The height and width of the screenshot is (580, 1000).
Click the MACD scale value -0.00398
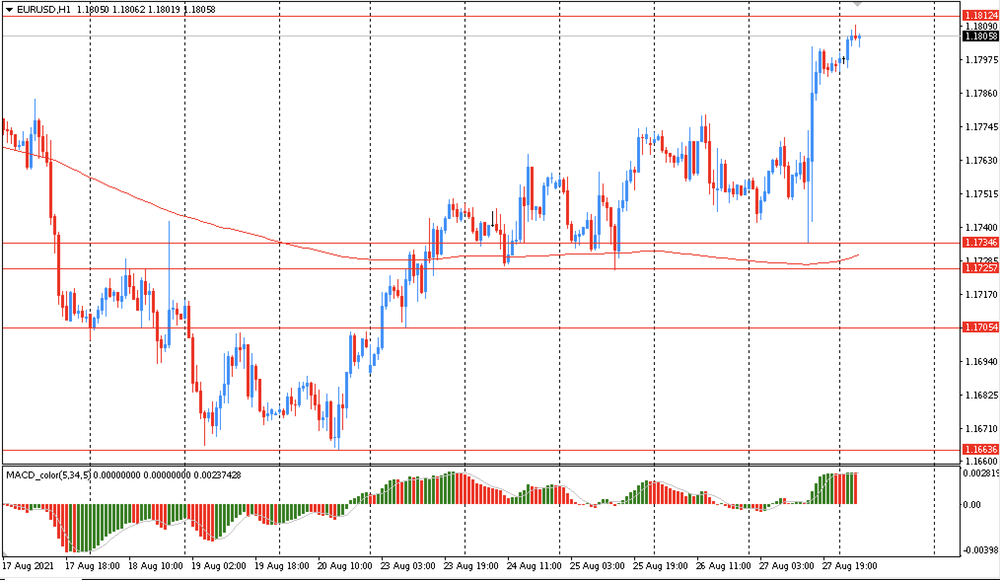coord(982,549)
